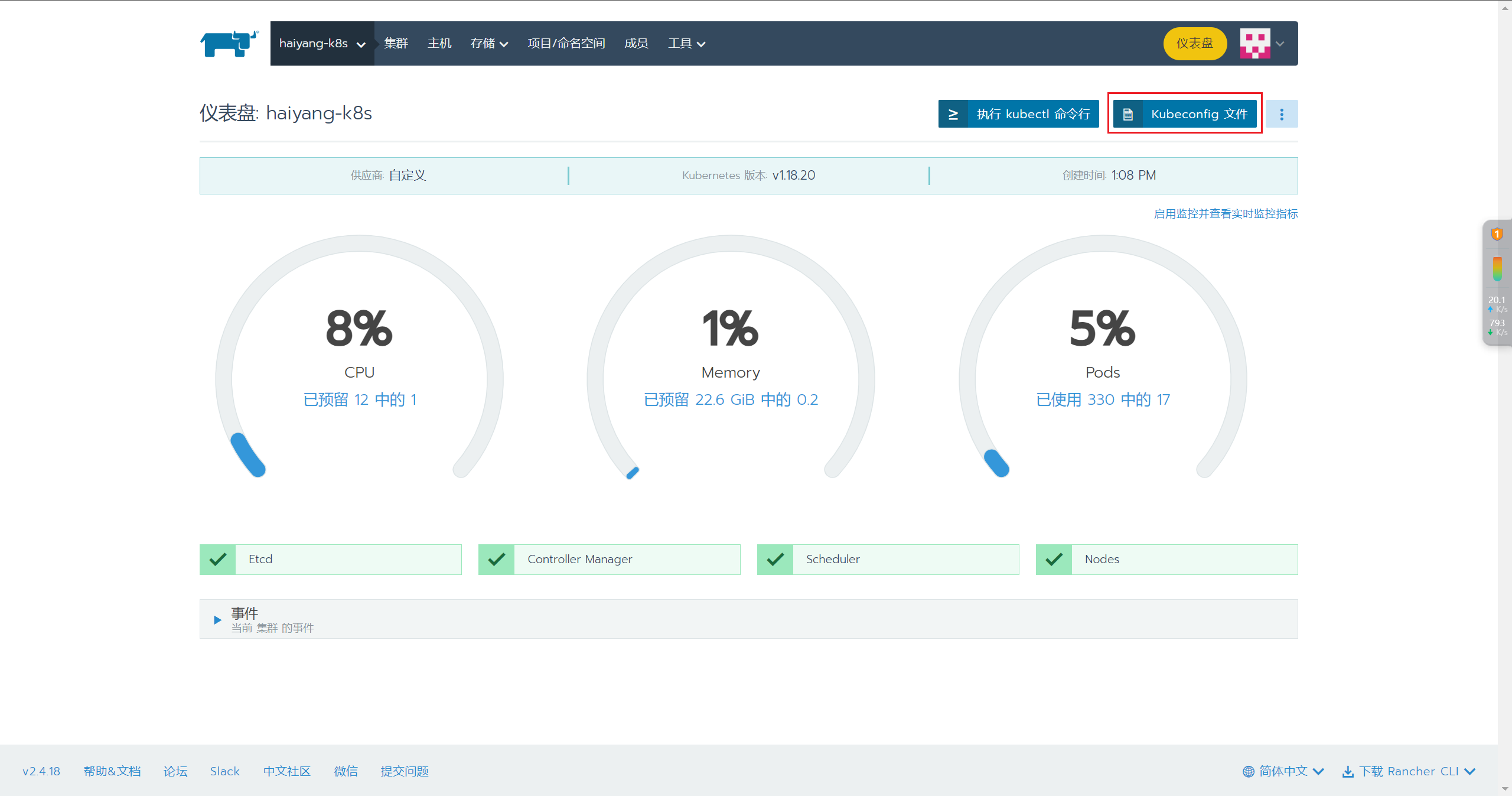Screen dimensions: 1512x796
Task: Click the yellow 仪表盘 button
Action: tap(1194, 44)
